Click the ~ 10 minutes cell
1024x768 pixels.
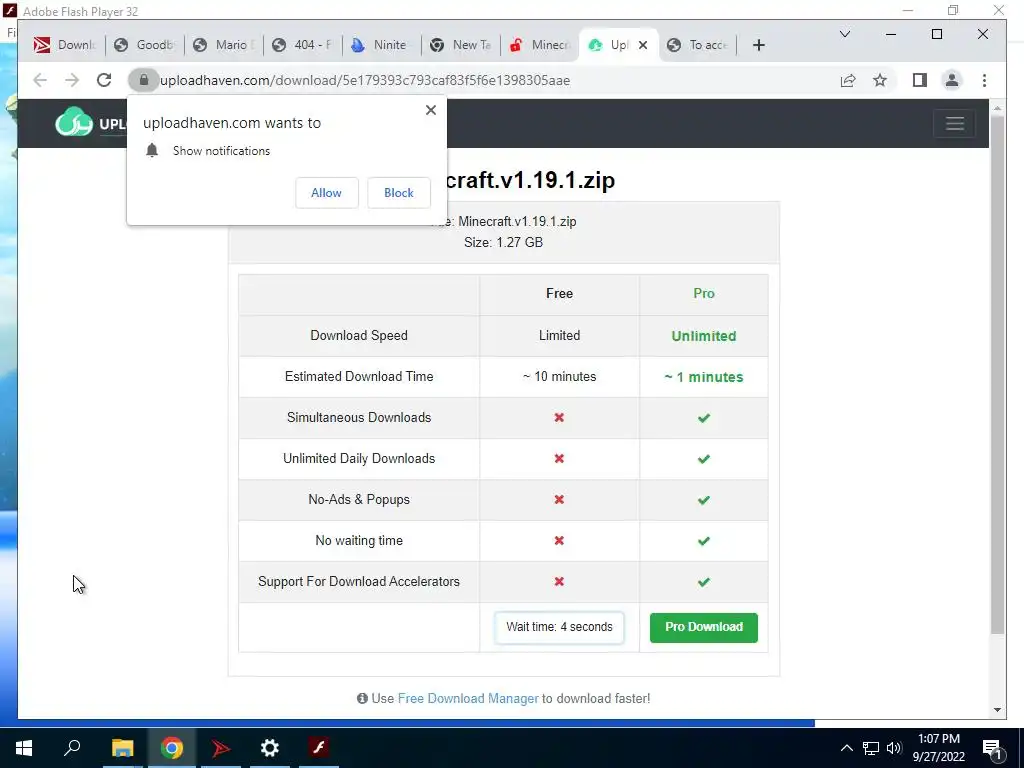coord(559,376)
